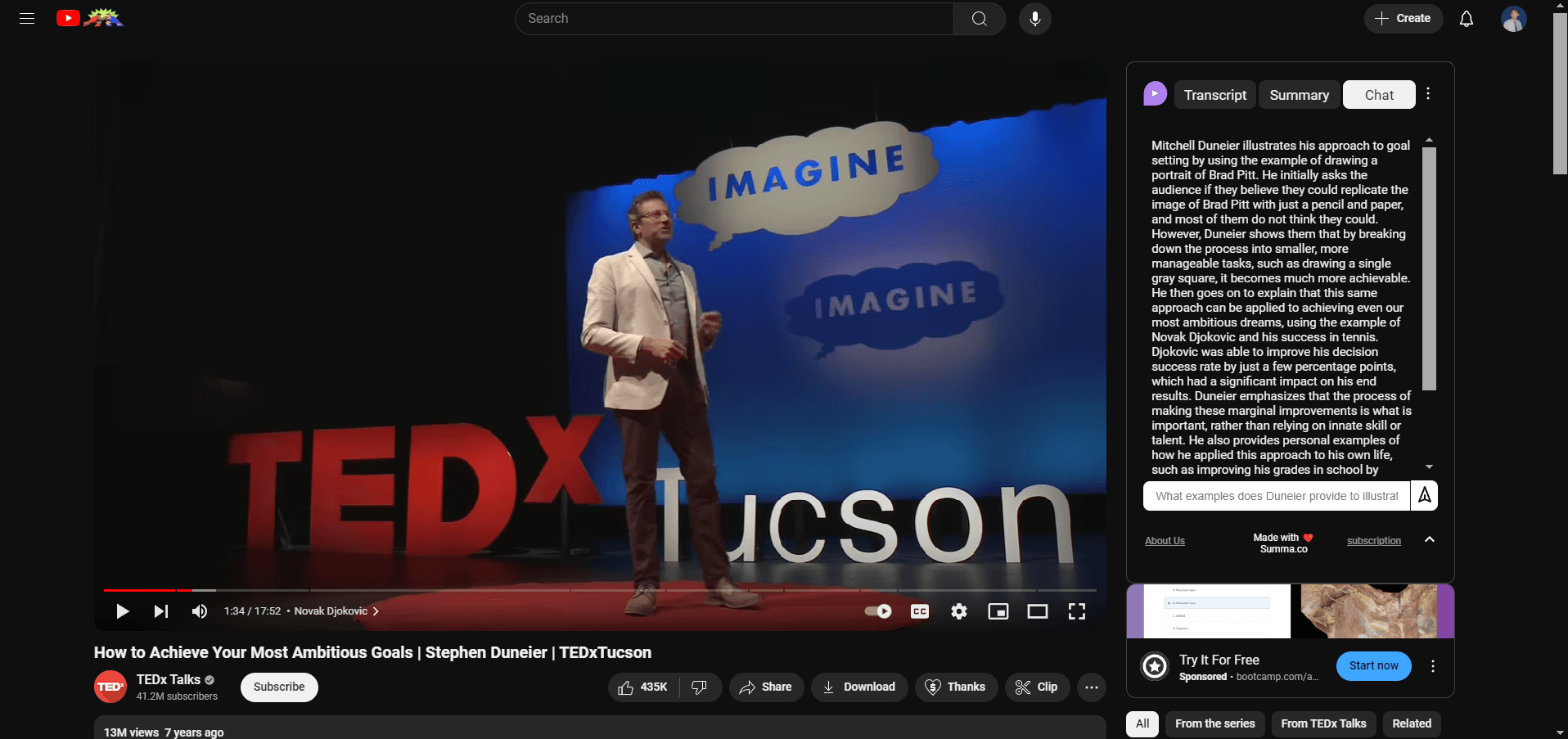Start voice search with microphone
This screenshot has width=1568, height=739.
[x=1034, y=18]
